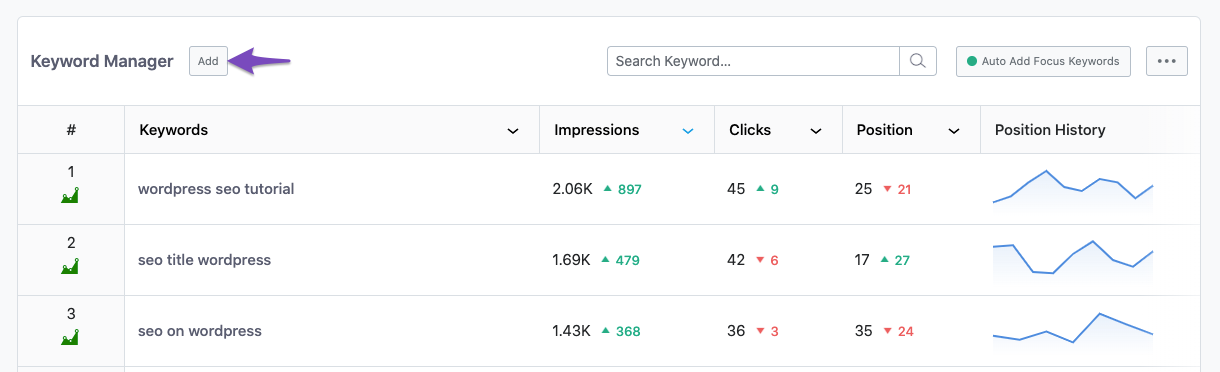Click Auto Add Focus Keywords button
Image resolution: width=1220 pixels, height=372 pixels.
coord(1043,61)
